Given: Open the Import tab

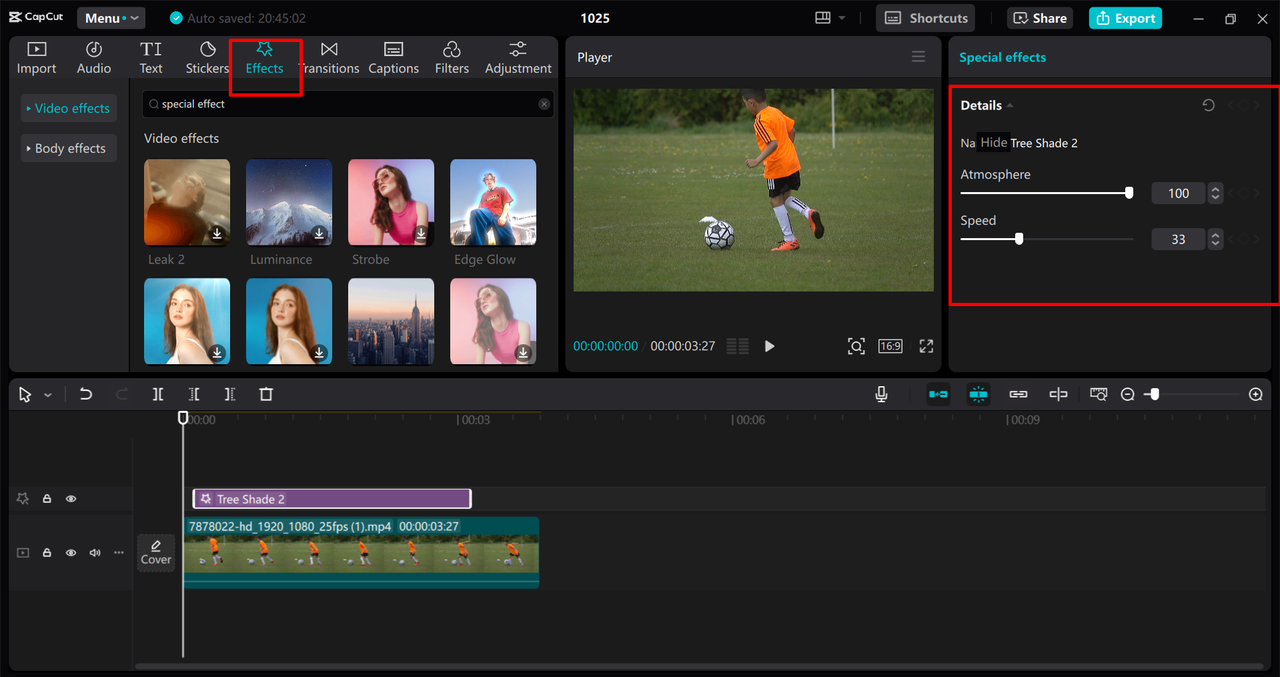Looking at the screenshot, I should coord(36,58).
